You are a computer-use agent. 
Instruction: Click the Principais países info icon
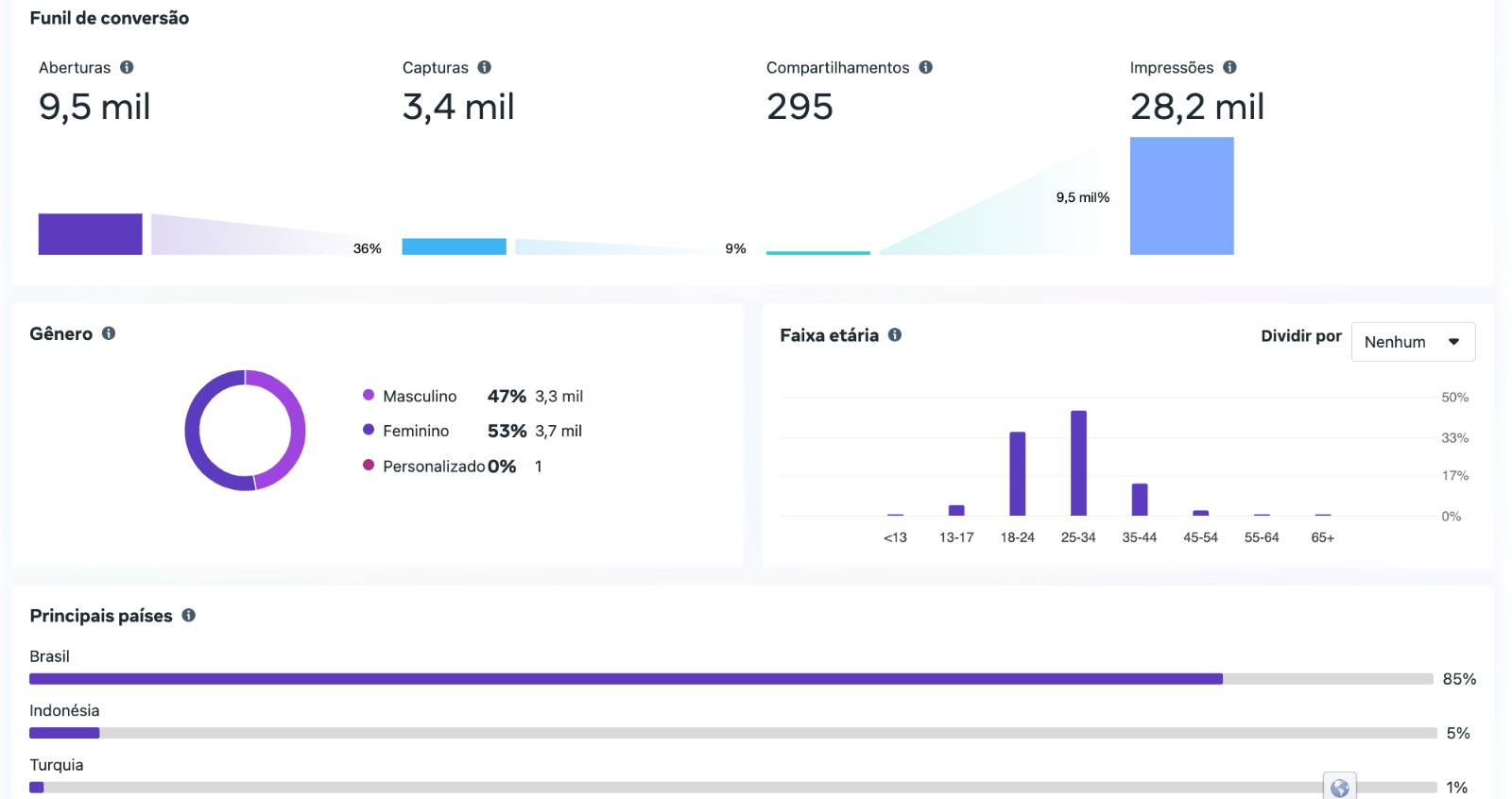(189, 615)
